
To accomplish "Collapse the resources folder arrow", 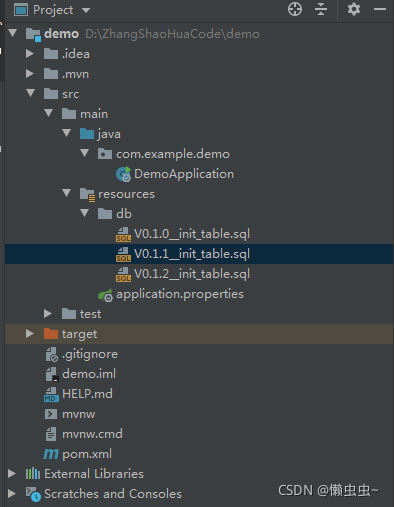I will coord(67,193).
